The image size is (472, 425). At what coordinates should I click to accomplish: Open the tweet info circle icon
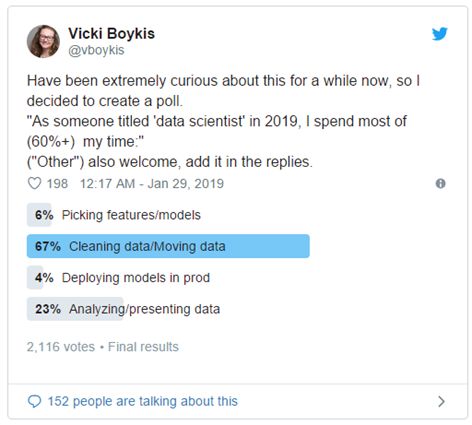(x=440, y=184)
